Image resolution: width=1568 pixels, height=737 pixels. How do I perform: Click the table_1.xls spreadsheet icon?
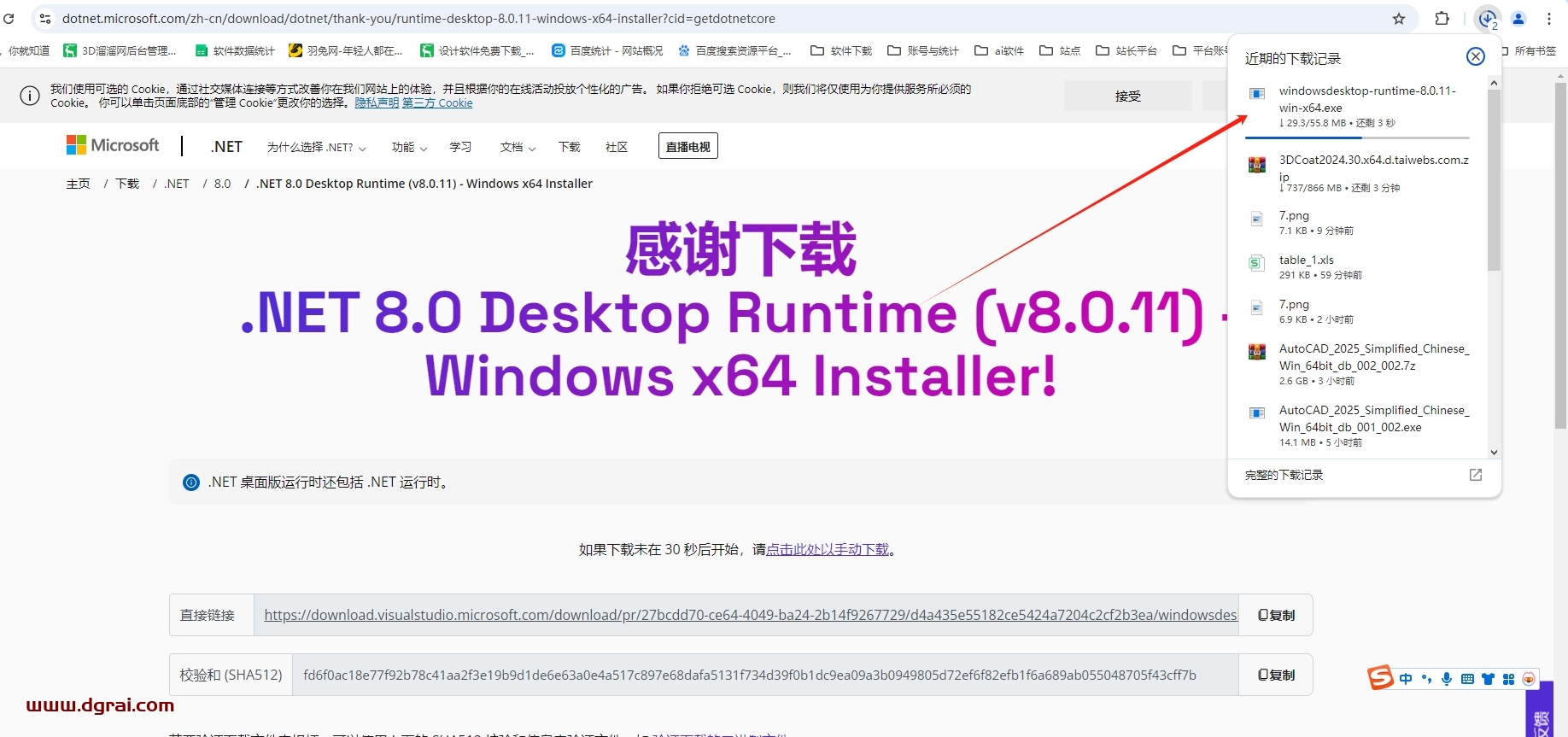tap(1257, 263)
